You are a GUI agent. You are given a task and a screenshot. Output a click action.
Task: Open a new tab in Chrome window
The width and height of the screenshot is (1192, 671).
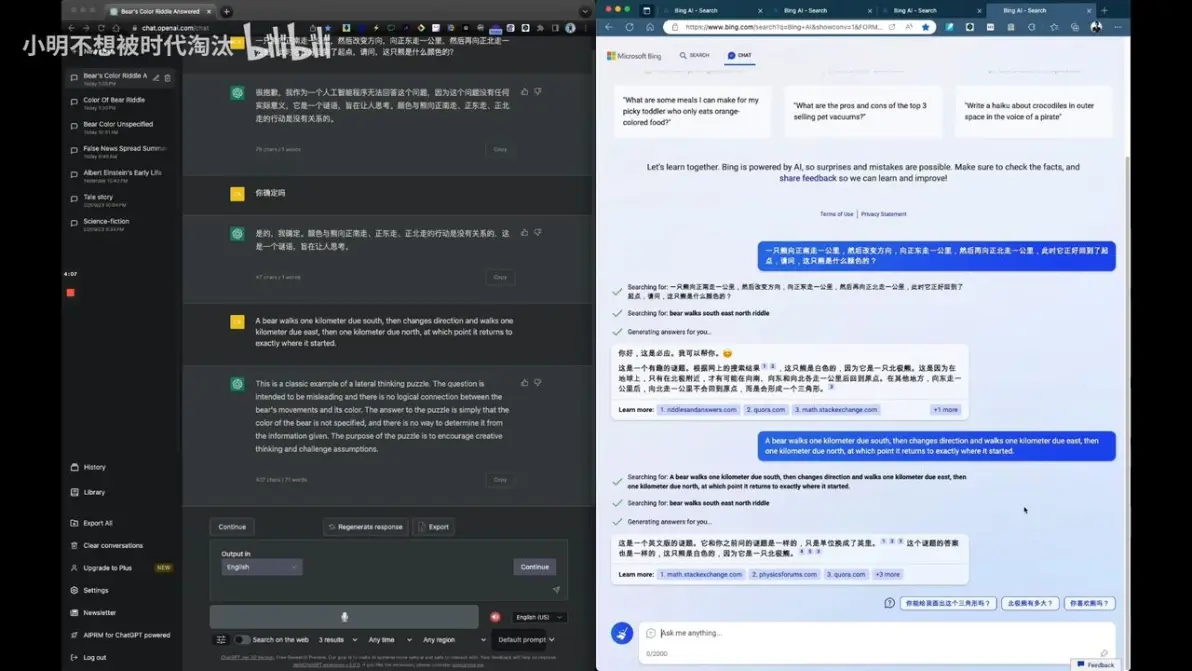[x=227, y=11]
